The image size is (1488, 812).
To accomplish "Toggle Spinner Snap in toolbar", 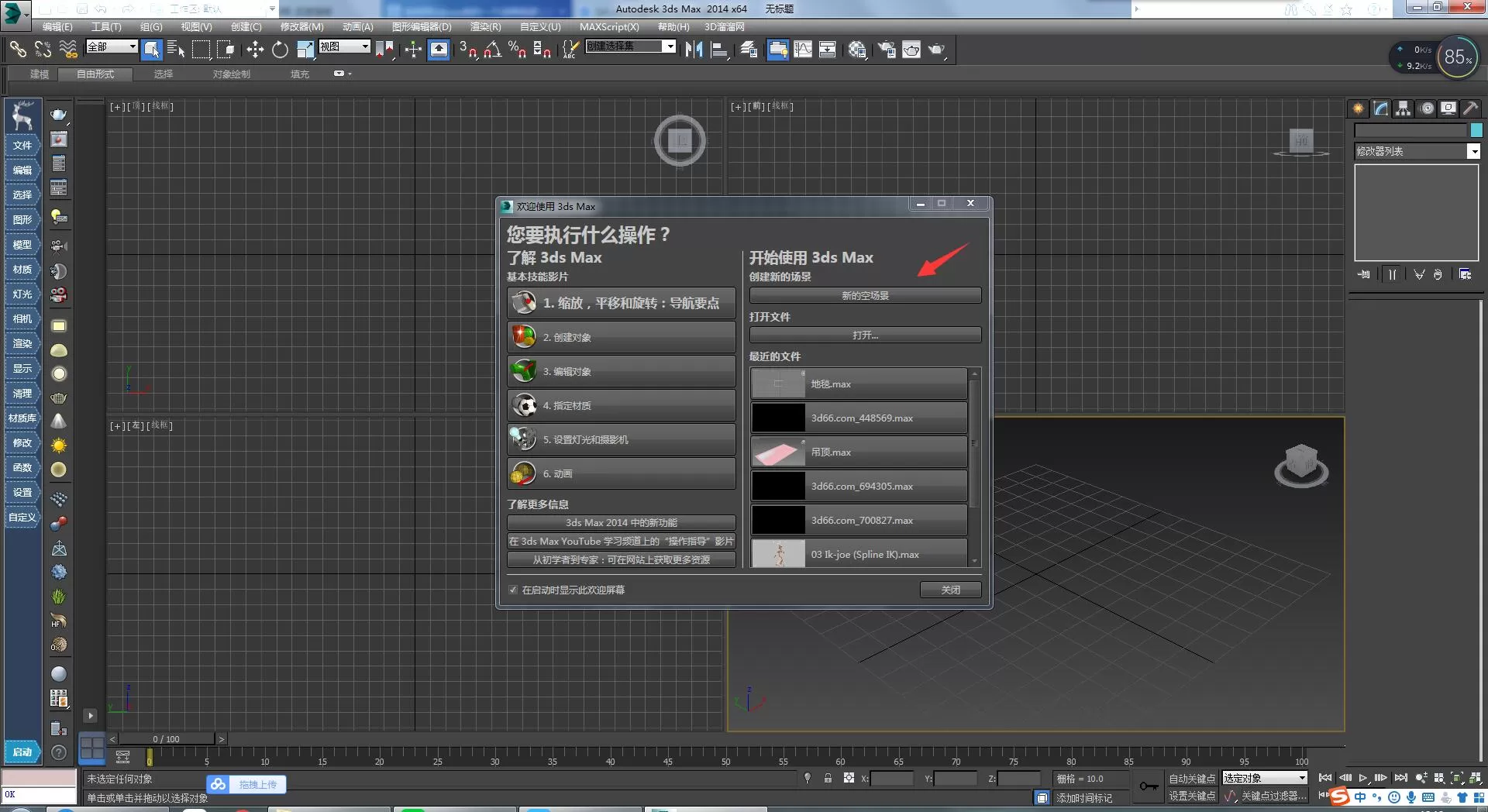I will coord(542,50).
